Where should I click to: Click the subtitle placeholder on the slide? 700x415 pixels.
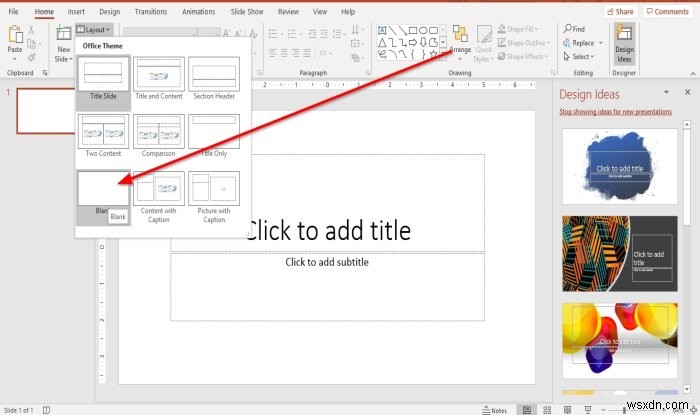(327, 286)
